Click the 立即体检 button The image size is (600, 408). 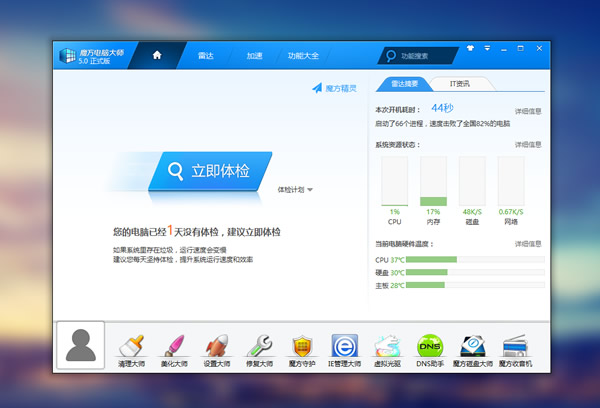point(210,171)
